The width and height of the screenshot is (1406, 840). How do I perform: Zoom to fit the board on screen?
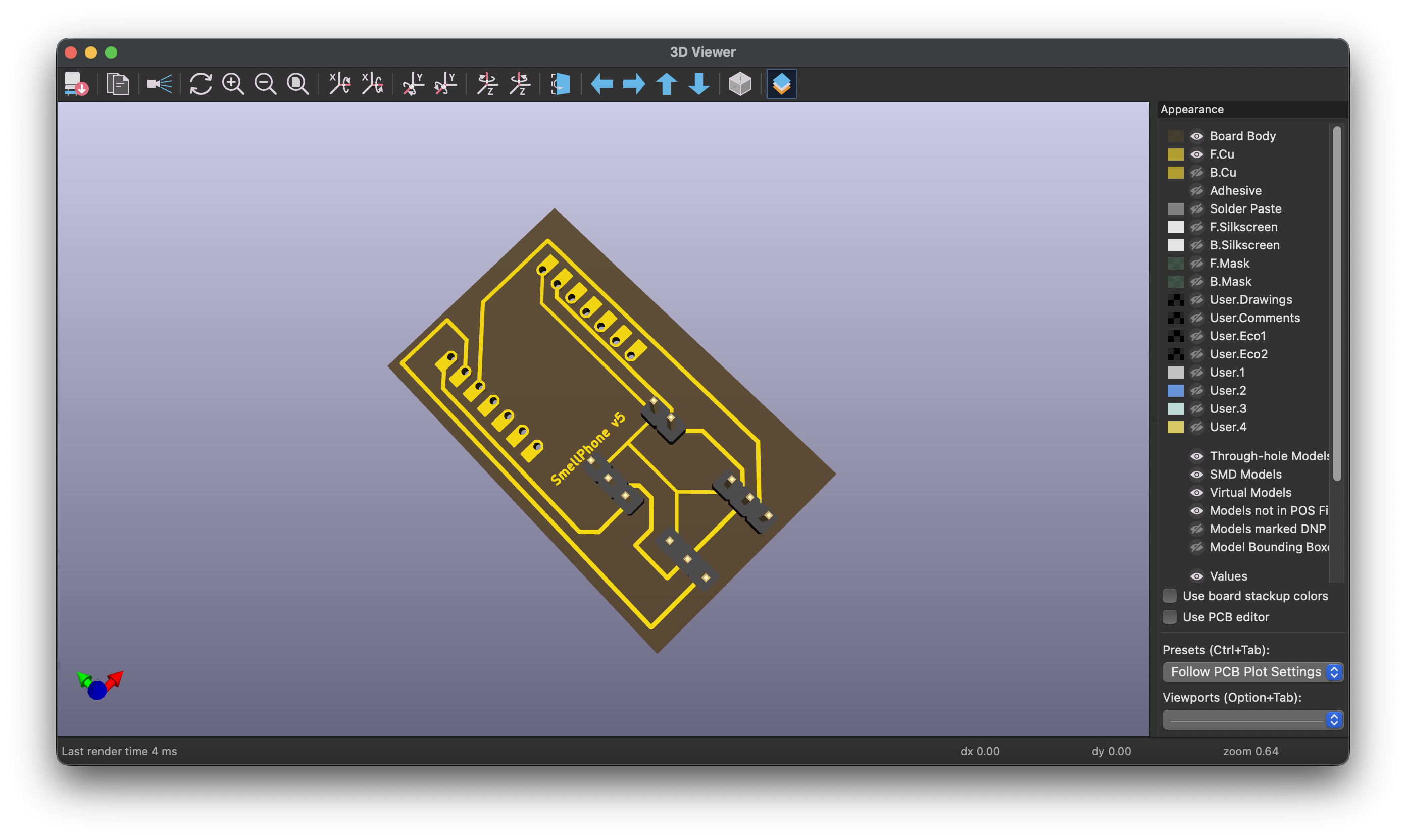297,84
